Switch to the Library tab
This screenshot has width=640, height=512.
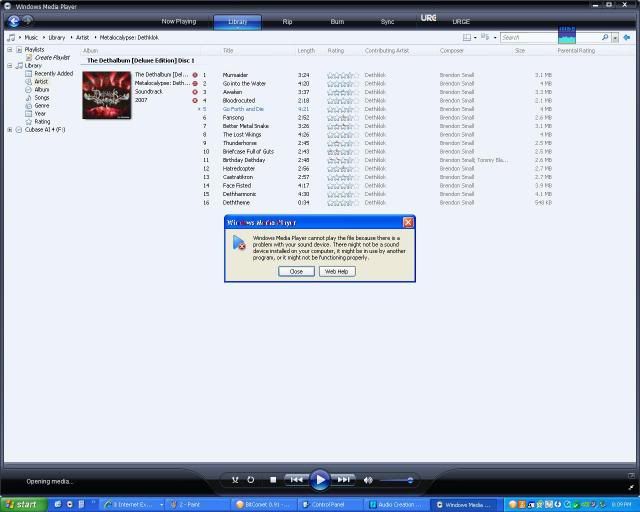coord(238,22)
